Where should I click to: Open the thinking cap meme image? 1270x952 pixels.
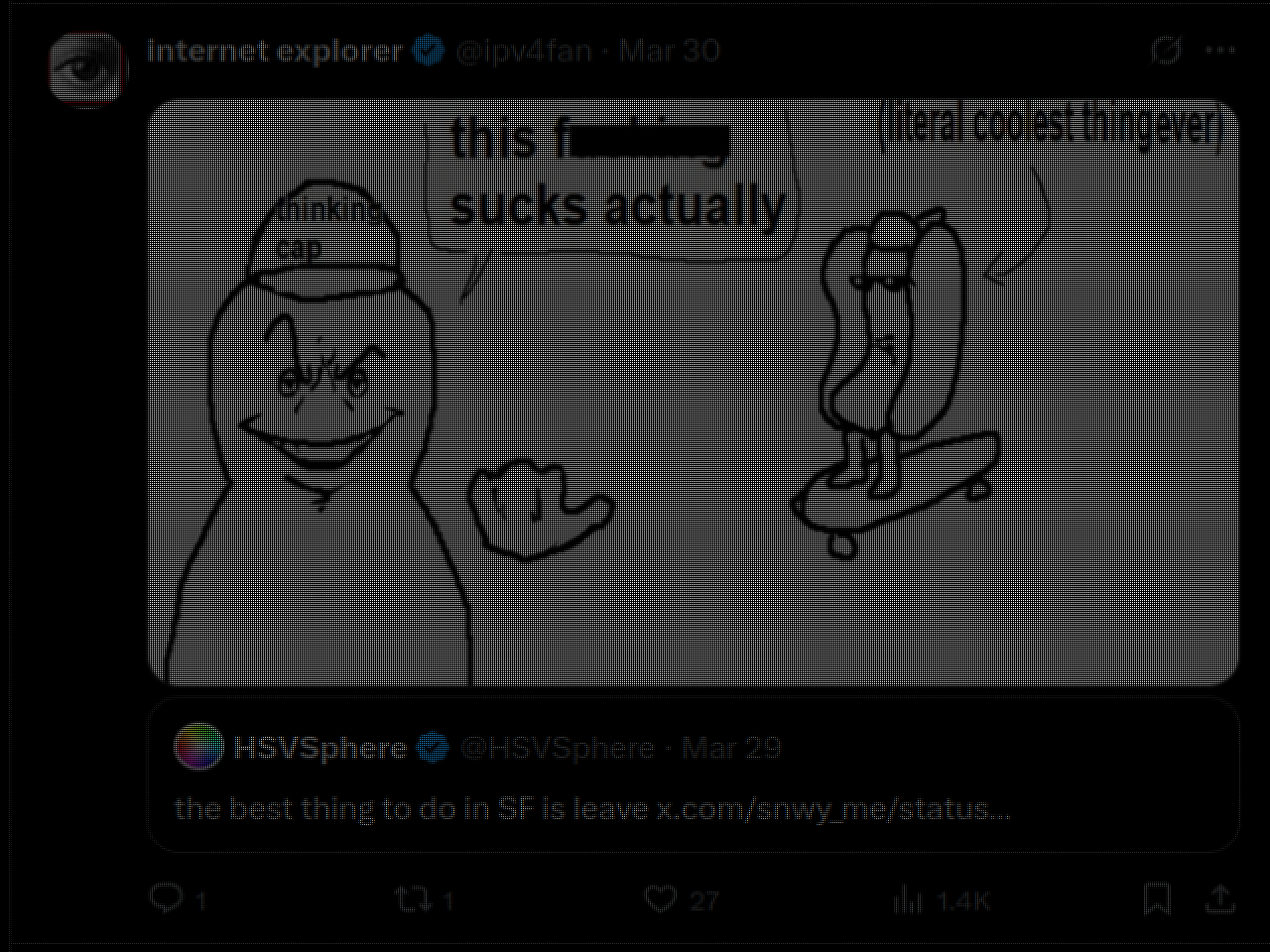(x=694, y=393)
